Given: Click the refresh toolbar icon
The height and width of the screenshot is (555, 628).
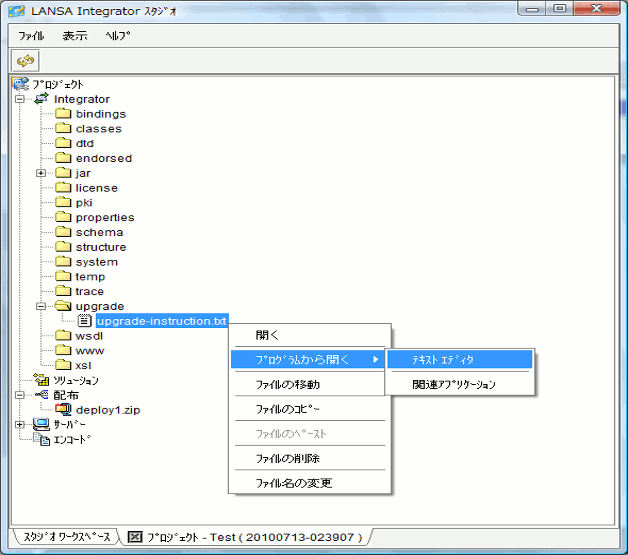Looking at the screenshot, I should [x=25, y=61].
